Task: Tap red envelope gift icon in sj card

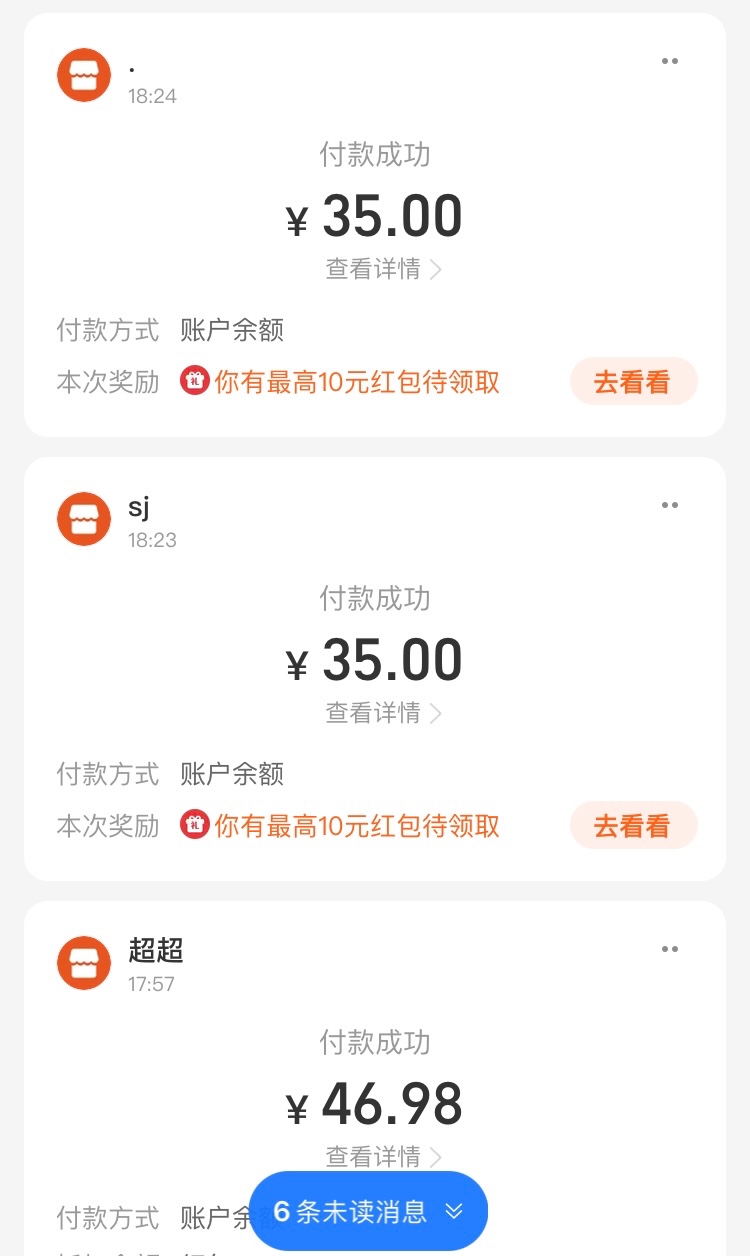Action: coord(194,825)
